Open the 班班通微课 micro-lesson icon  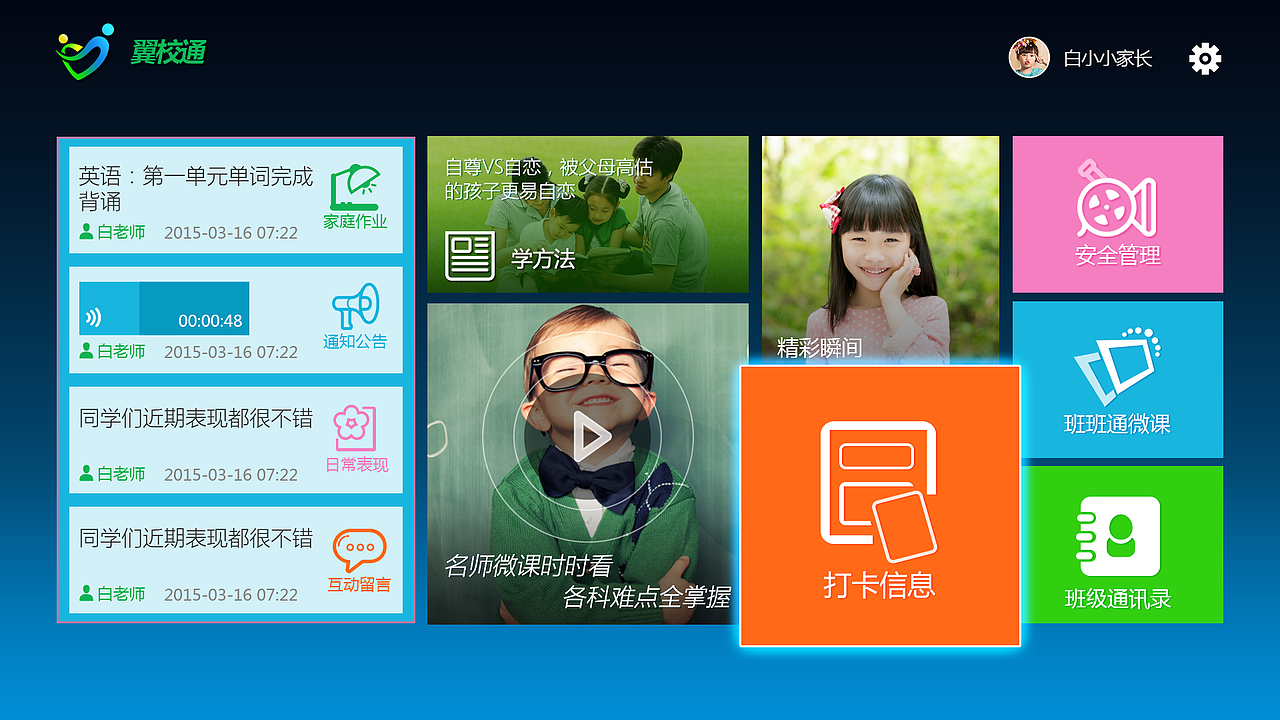pos(1116,370)
